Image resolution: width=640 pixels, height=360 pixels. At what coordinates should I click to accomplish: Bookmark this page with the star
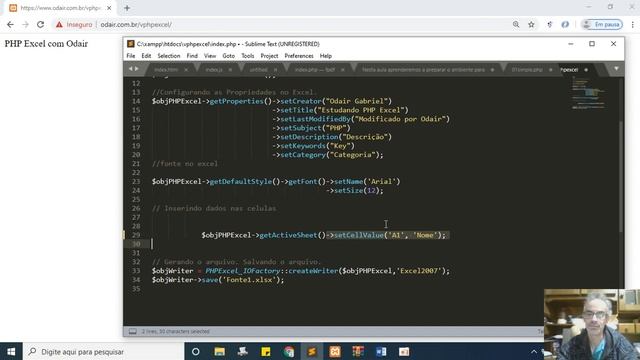[x=531, y=24]
